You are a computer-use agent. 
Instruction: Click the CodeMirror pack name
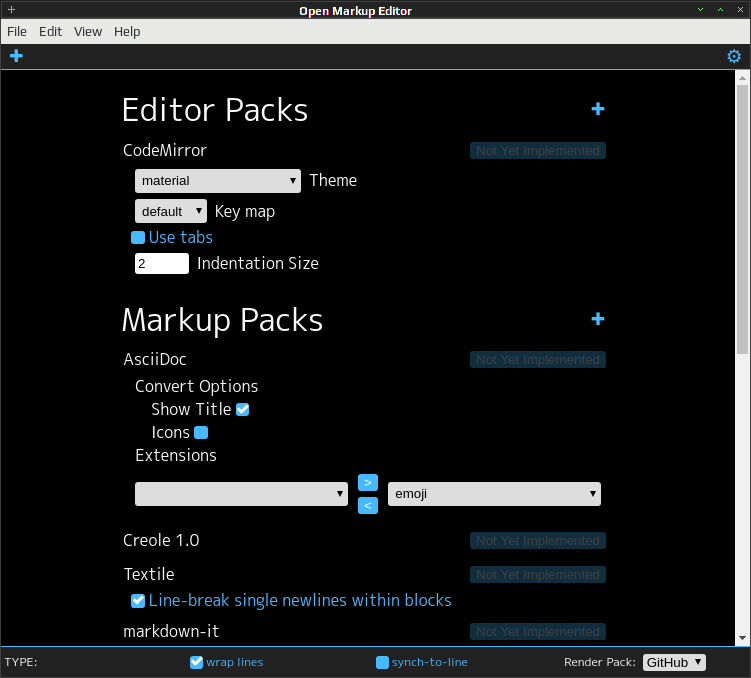[165, 150]
